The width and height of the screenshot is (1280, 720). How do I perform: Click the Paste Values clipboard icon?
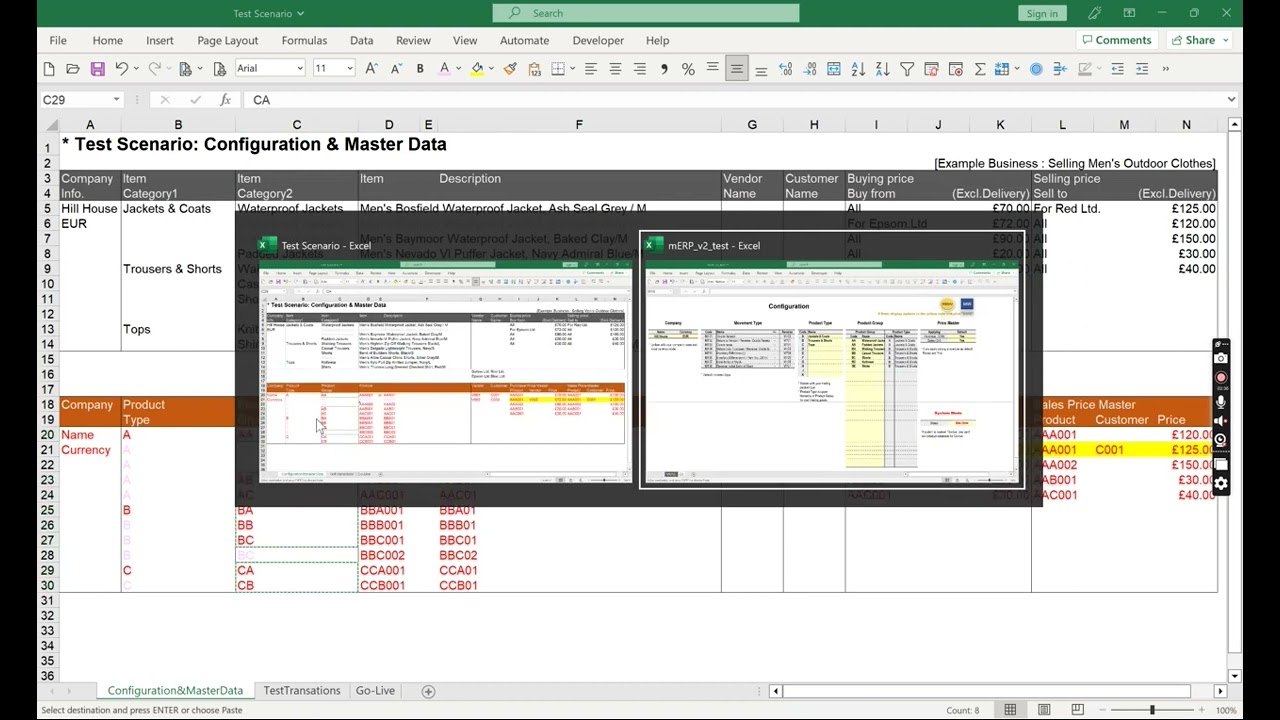tap(534, 69)
